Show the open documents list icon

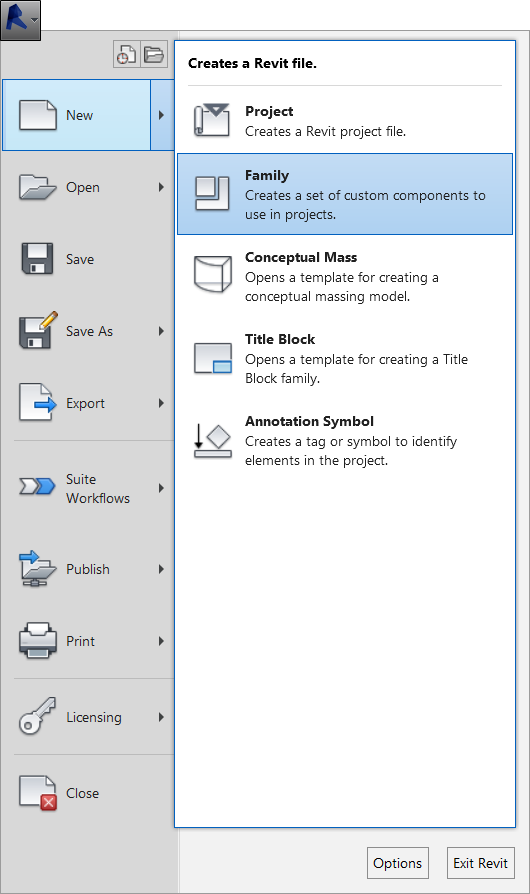click(x=154, y=55)
